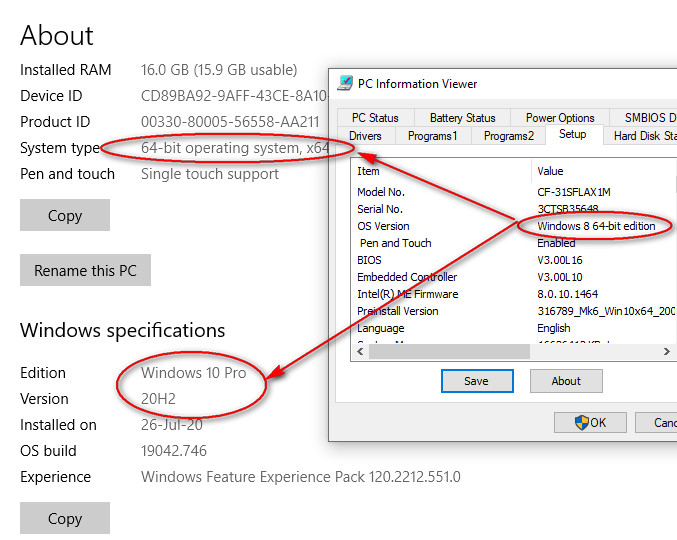Click the PC Information Viewer title icon
Viewport: 677px width, 540px height.
pyautogui.click(x=345, y=83)
